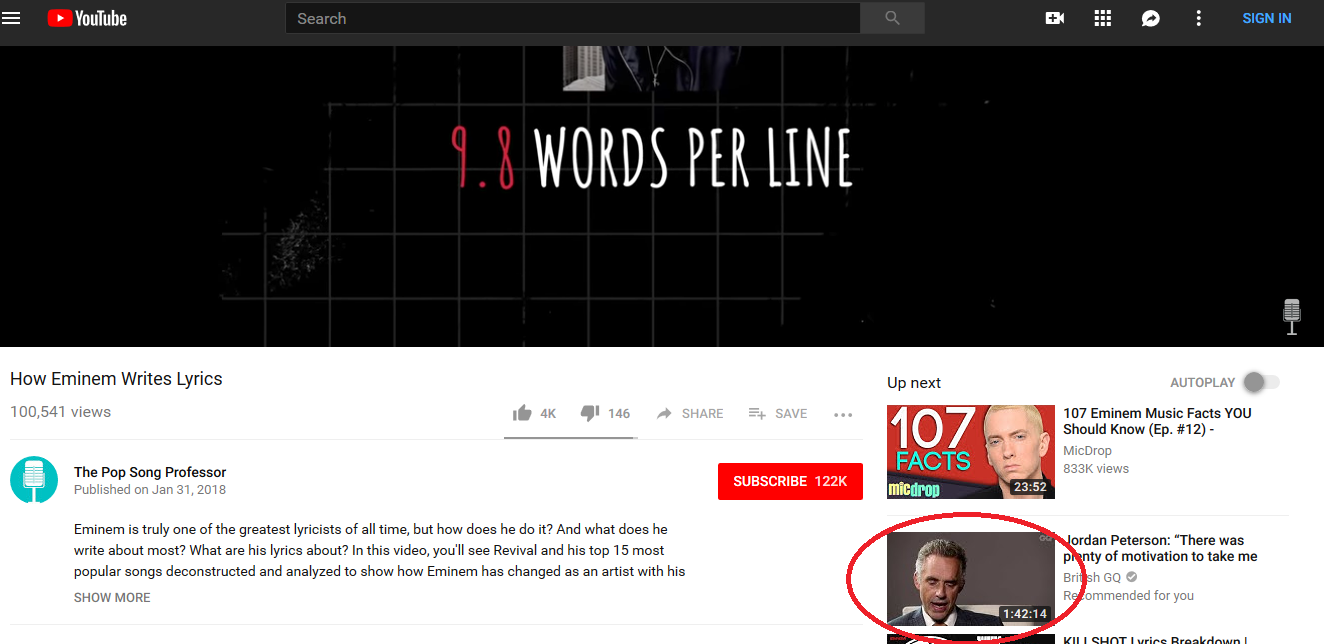The image size is (1324, 644).
Task: Open the settings three-dot menu in header
Action: click(x=1199, y=18)
